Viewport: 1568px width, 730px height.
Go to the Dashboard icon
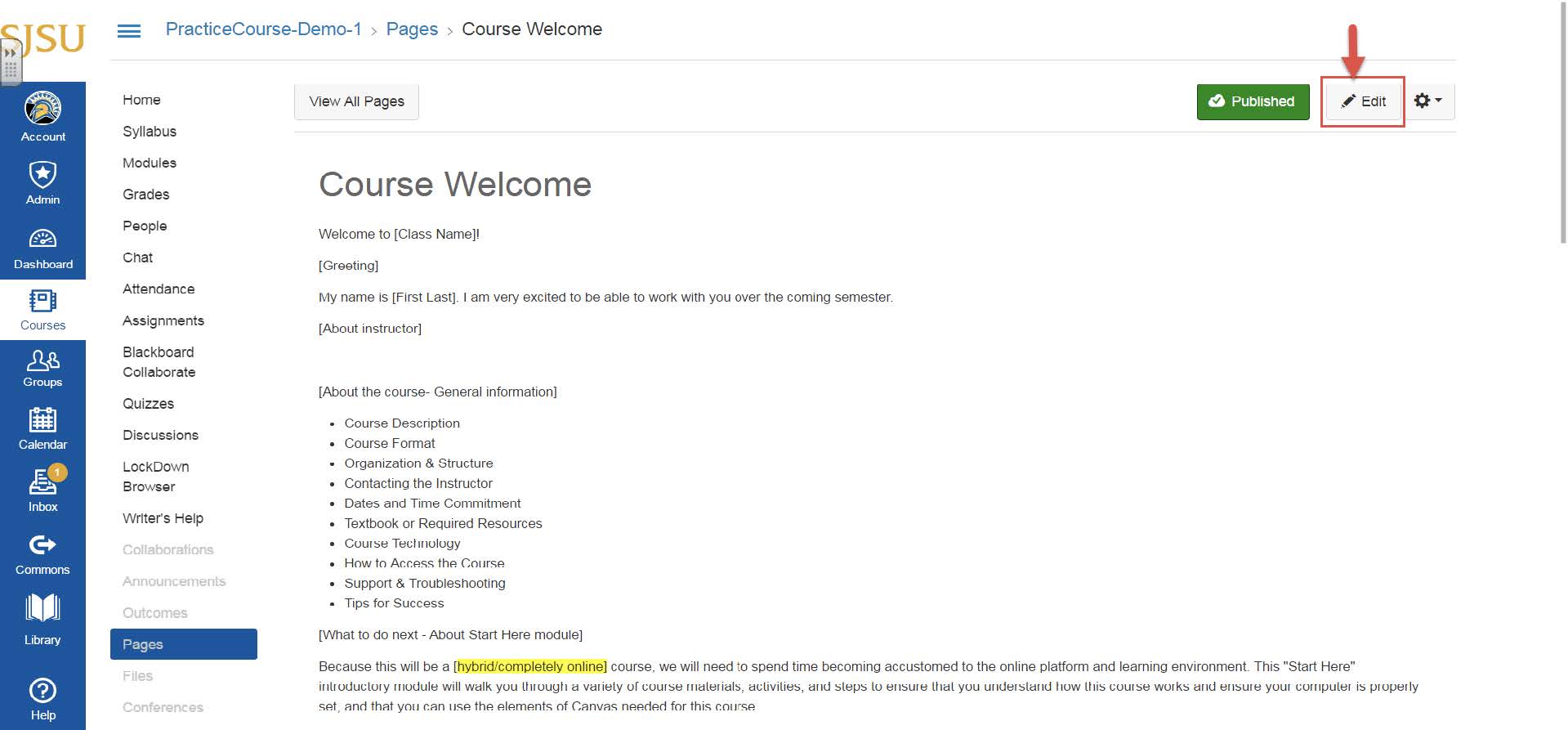click(42, 239)
